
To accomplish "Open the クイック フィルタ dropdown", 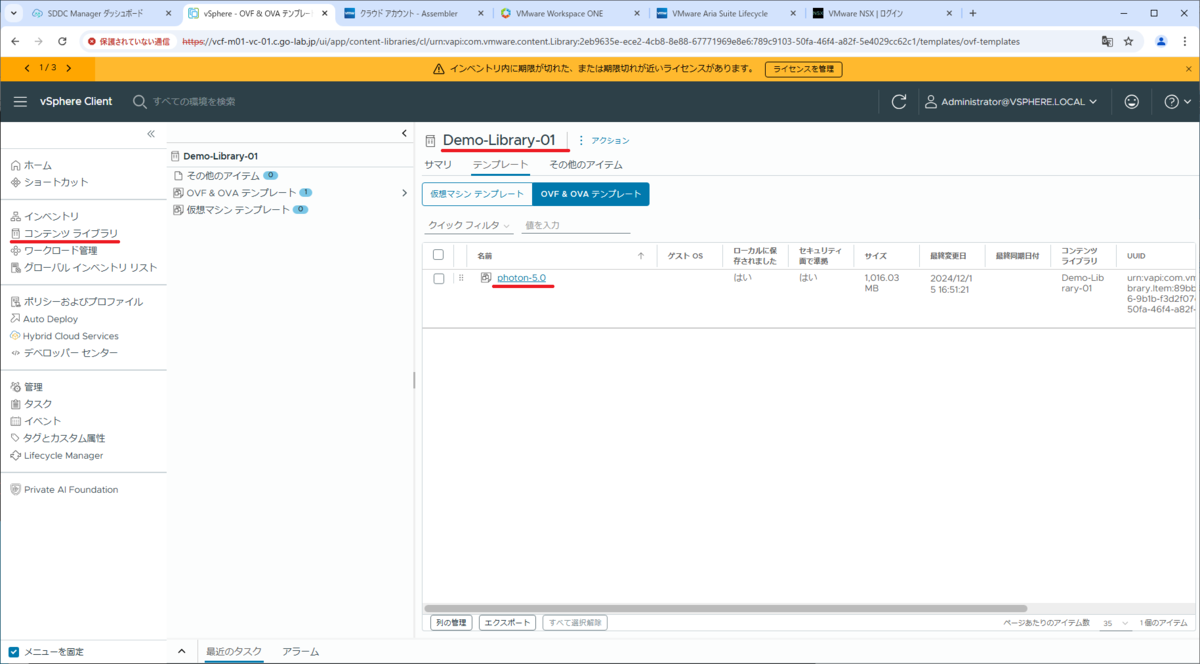I will point(469,226).
